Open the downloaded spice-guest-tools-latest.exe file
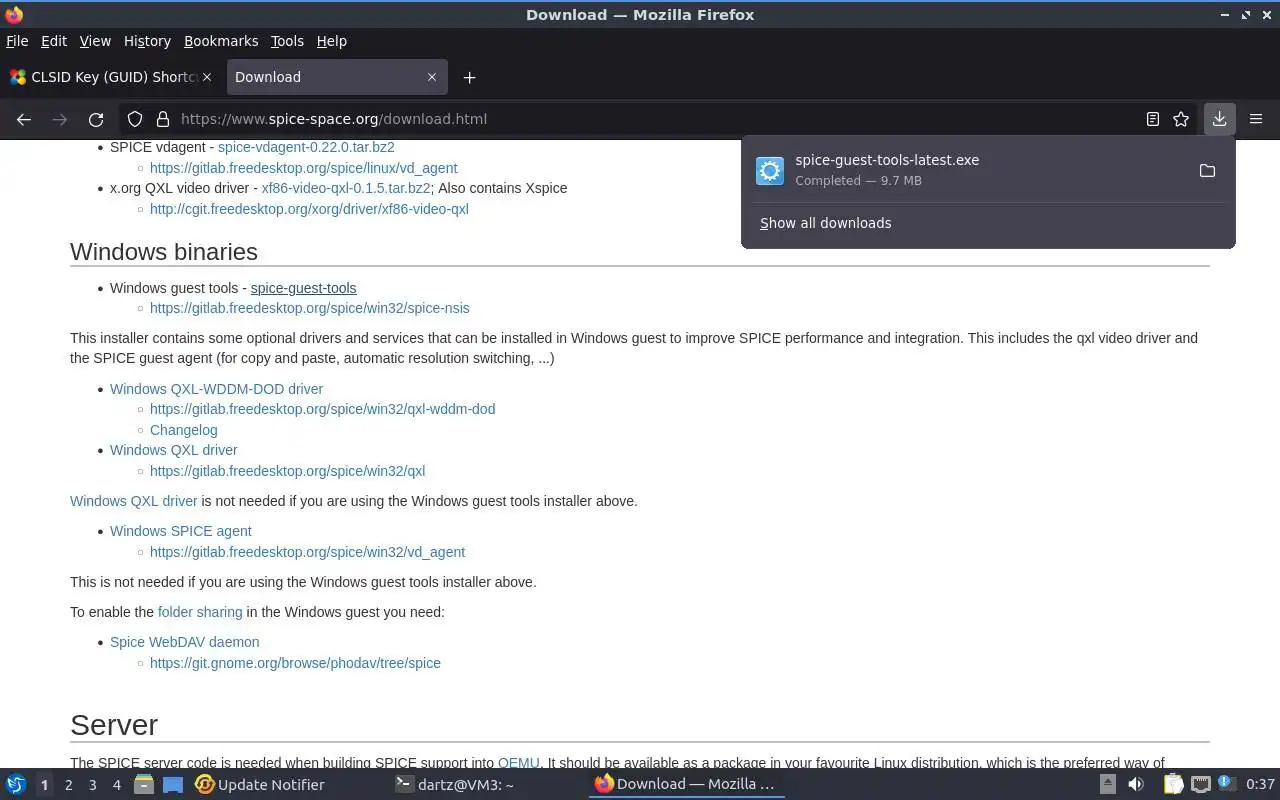 tap(970, 170)
